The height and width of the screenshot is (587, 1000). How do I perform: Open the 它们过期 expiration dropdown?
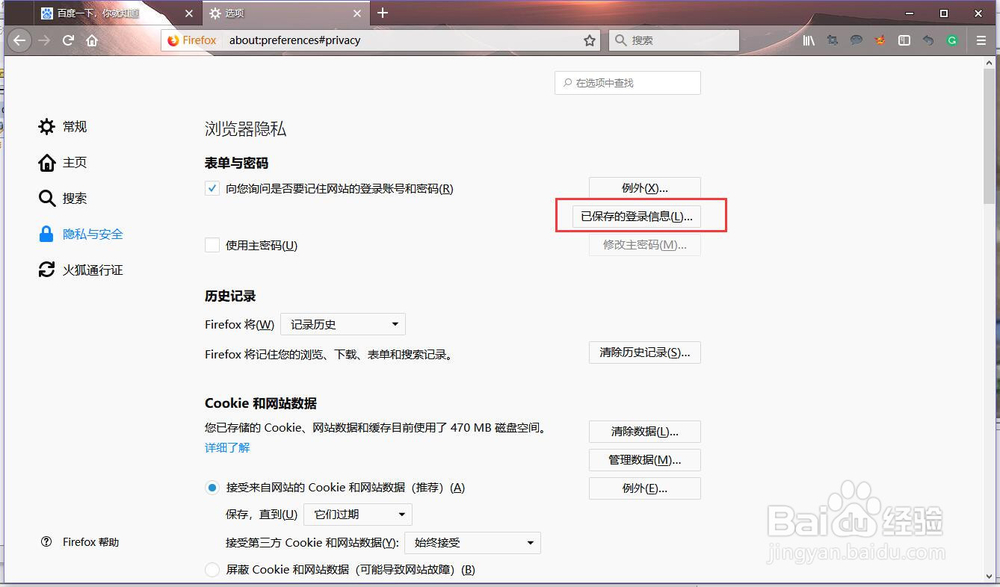[357, 513]
